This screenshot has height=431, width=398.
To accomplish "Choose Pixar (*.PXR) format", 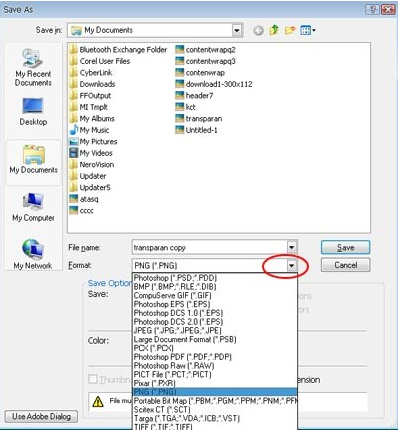I will click(x=215, y=383).
